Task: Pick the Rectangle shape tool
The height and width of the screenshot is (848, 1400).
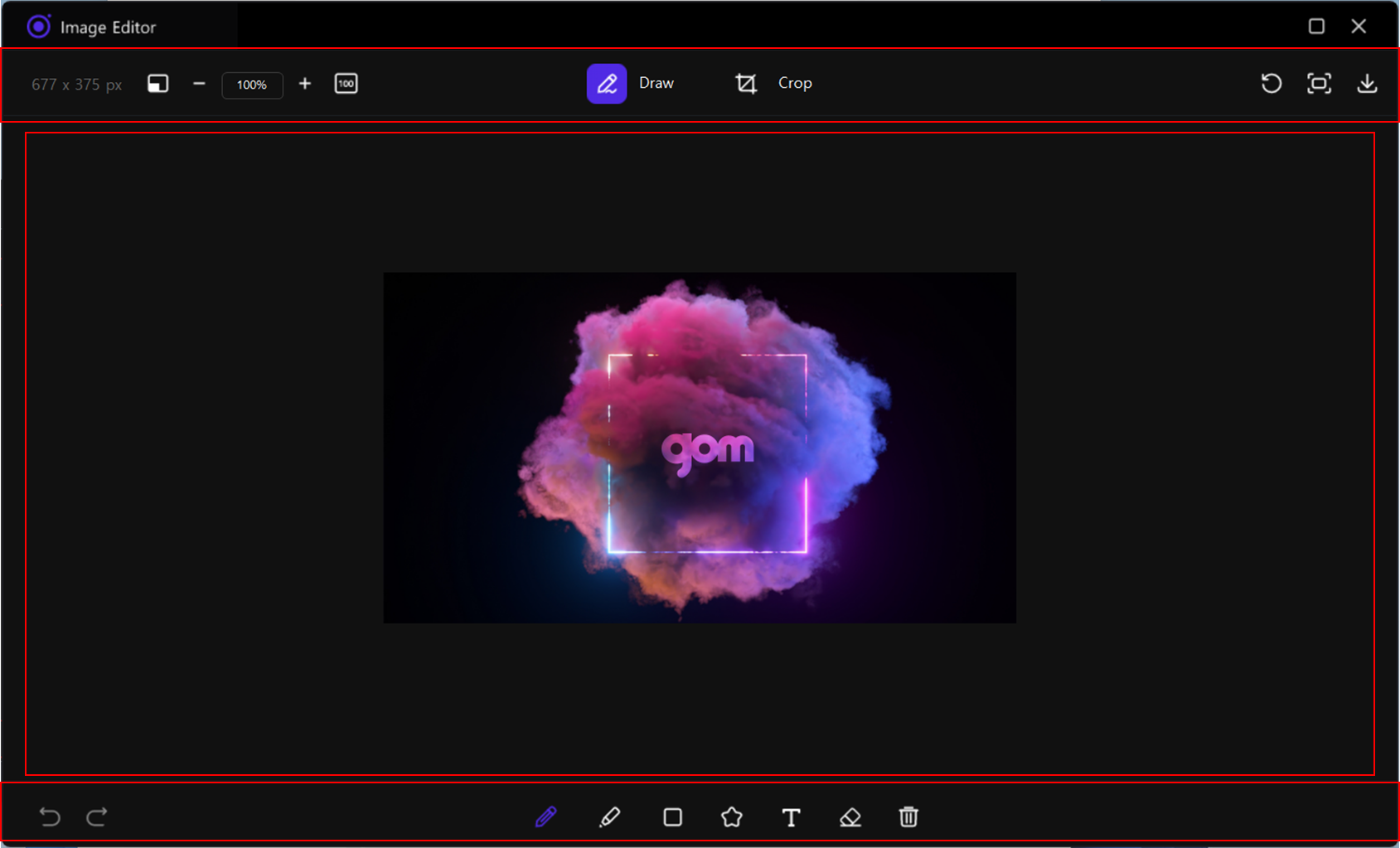Action: pyautogui.click(x=672, y=817)
